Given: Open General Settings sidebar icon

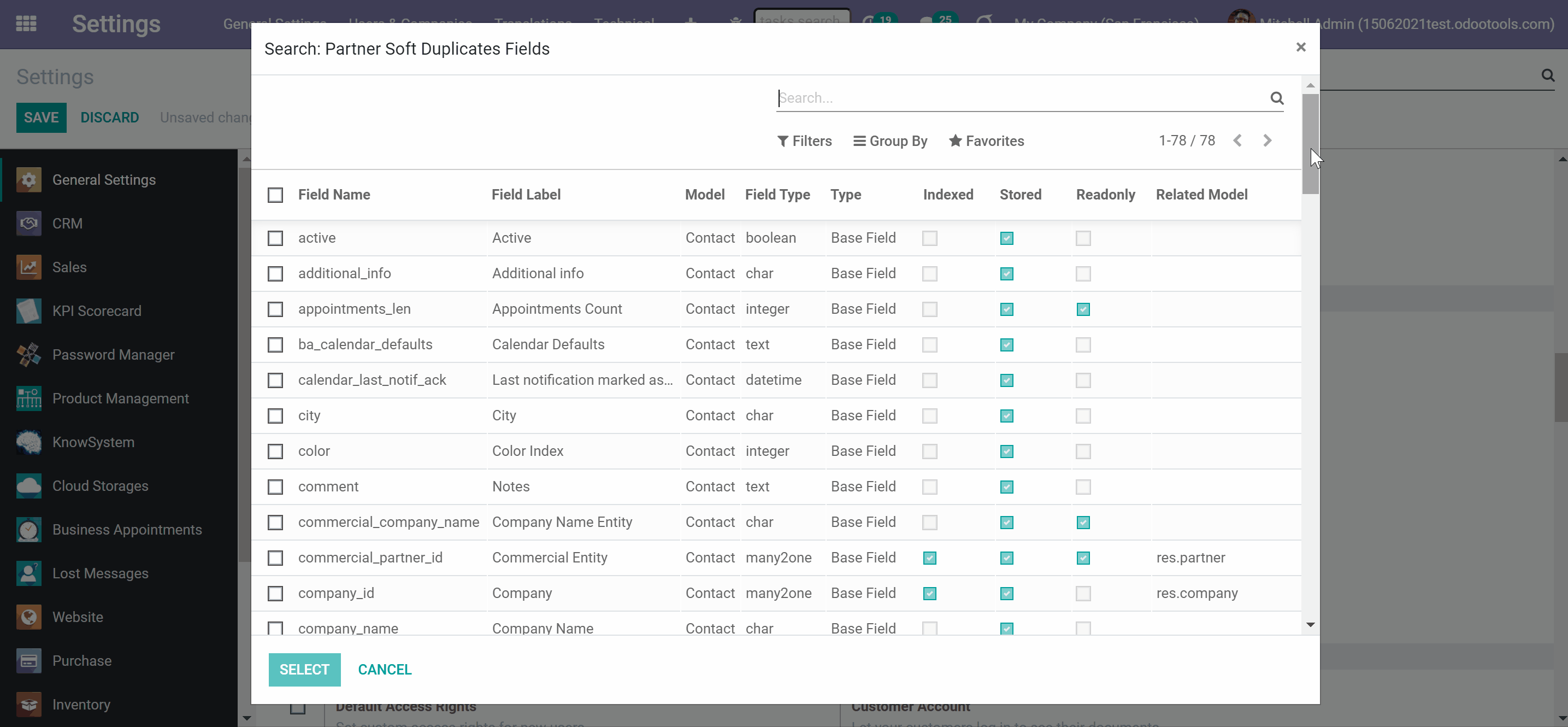Looking at the screenshot, I should 28,180.
